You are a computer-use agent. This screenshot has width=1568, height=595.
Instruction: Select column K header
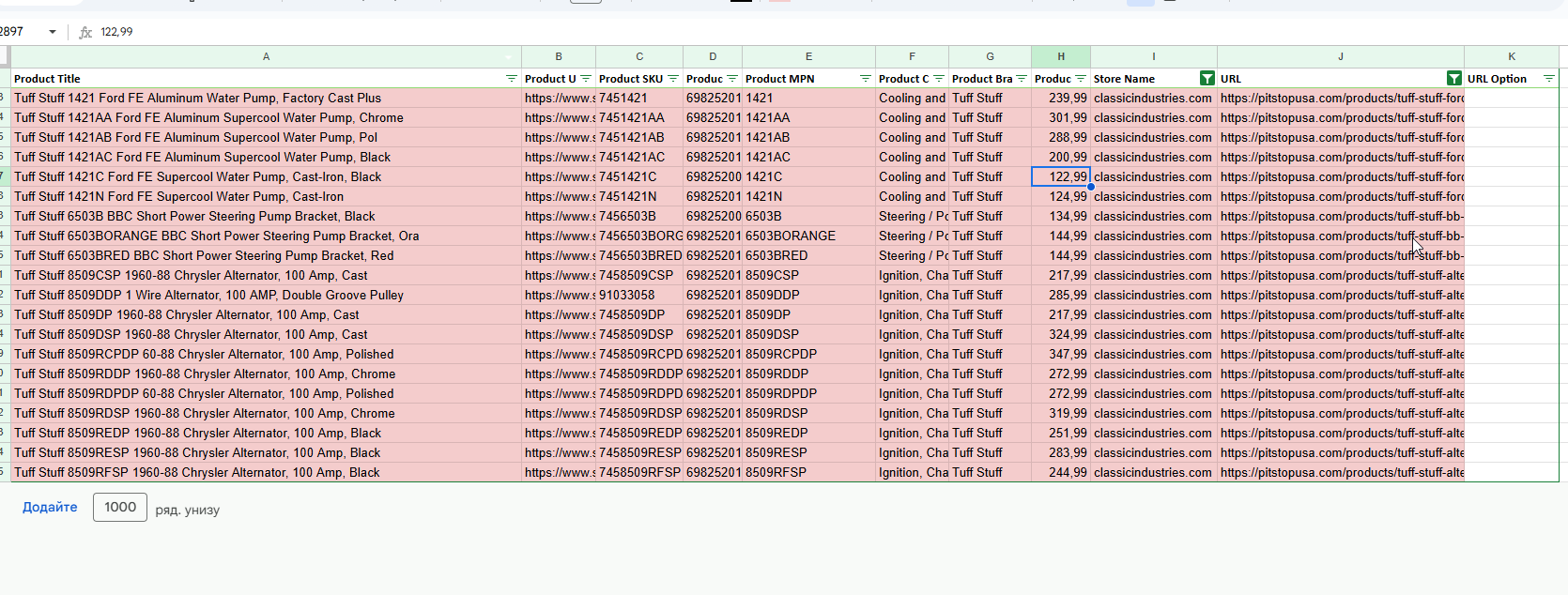(x=1512, y=57)
